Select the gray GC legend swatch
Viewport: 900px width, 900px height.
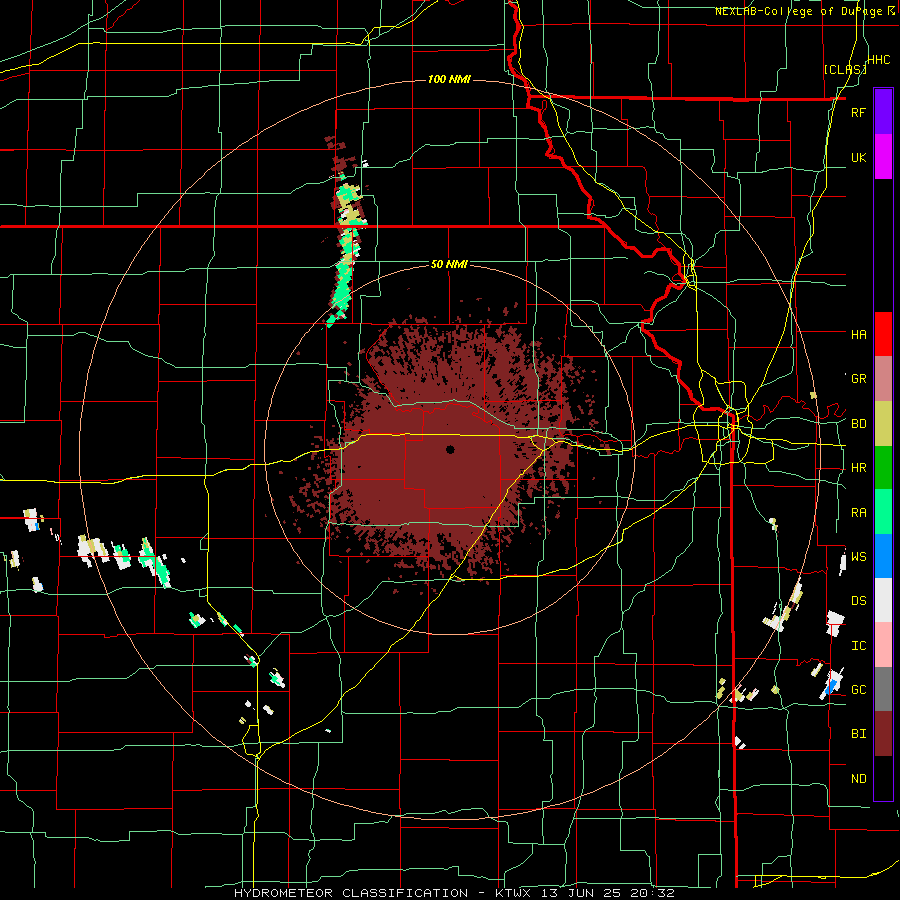883,689
